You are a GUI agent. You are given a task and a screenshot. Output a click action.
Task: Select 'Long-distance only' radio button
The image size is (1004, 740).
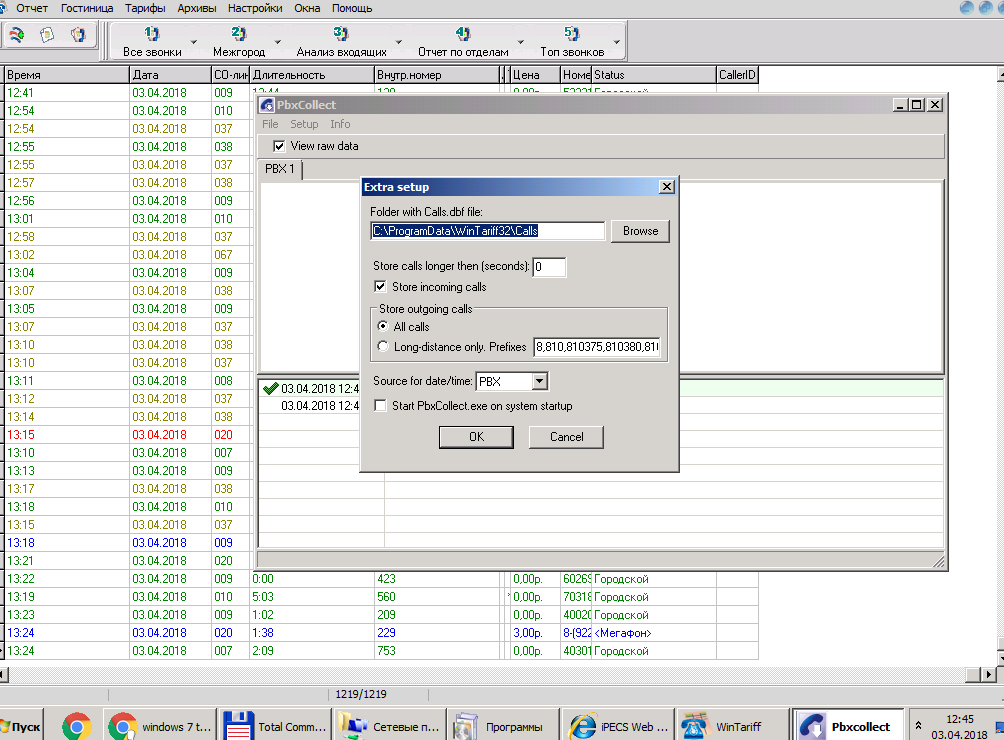point(383,347)
